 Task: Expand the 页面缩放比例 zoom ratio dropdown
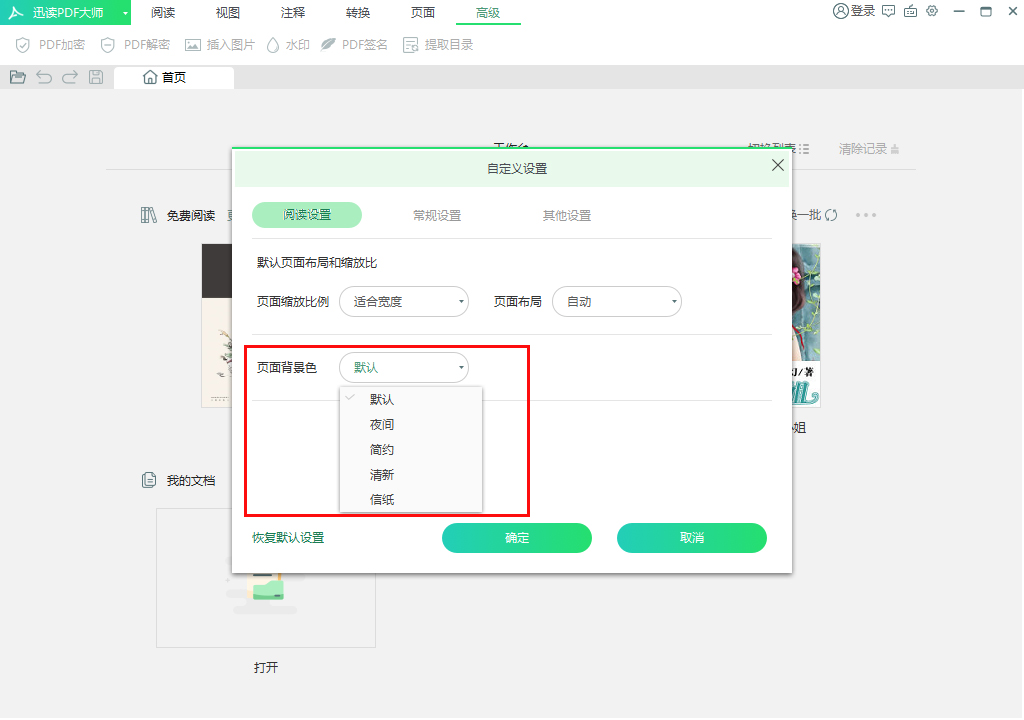coord(404,301)
